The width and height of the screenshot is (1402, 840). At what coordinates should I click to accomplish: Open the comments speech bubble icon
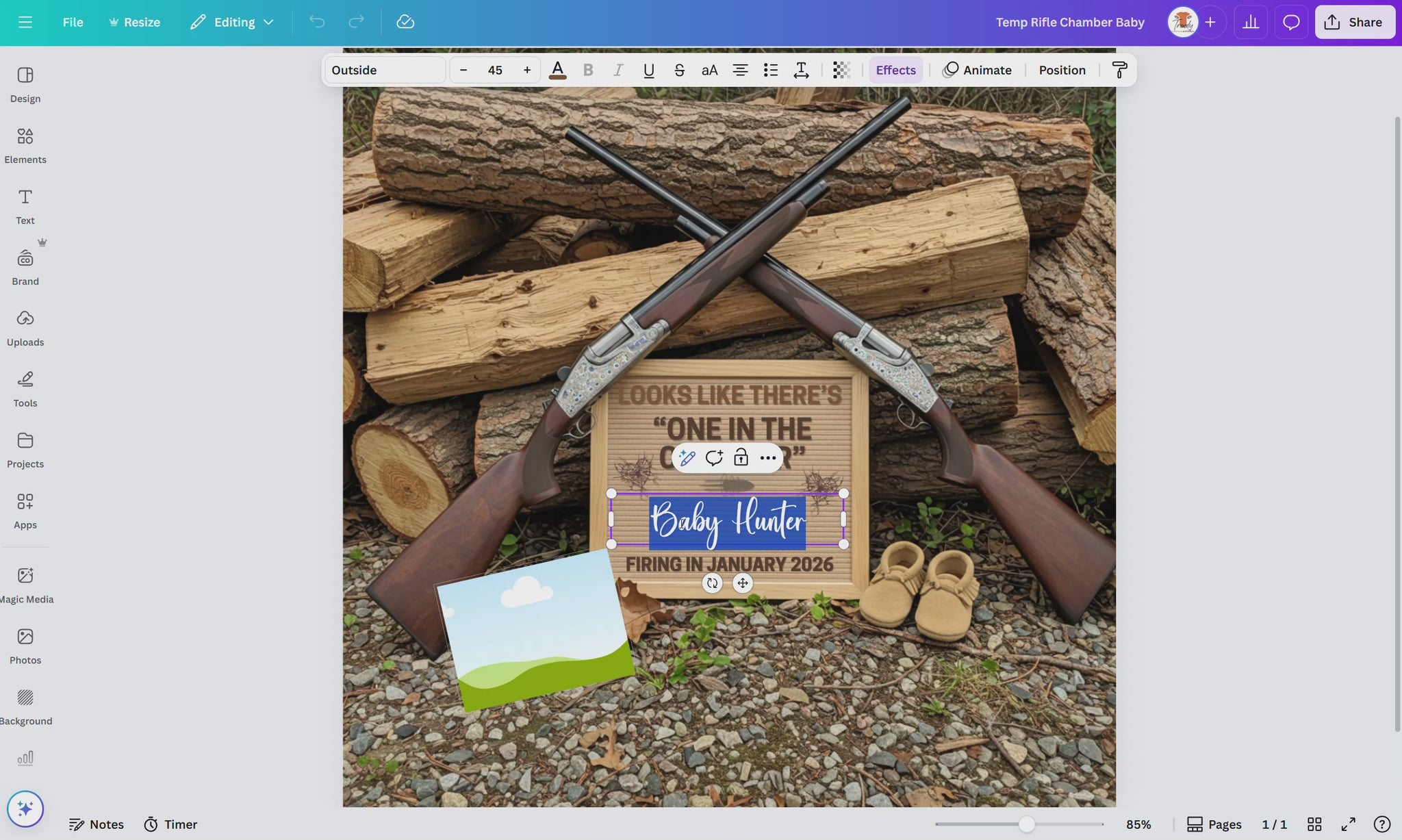[x=1291, y=22]
